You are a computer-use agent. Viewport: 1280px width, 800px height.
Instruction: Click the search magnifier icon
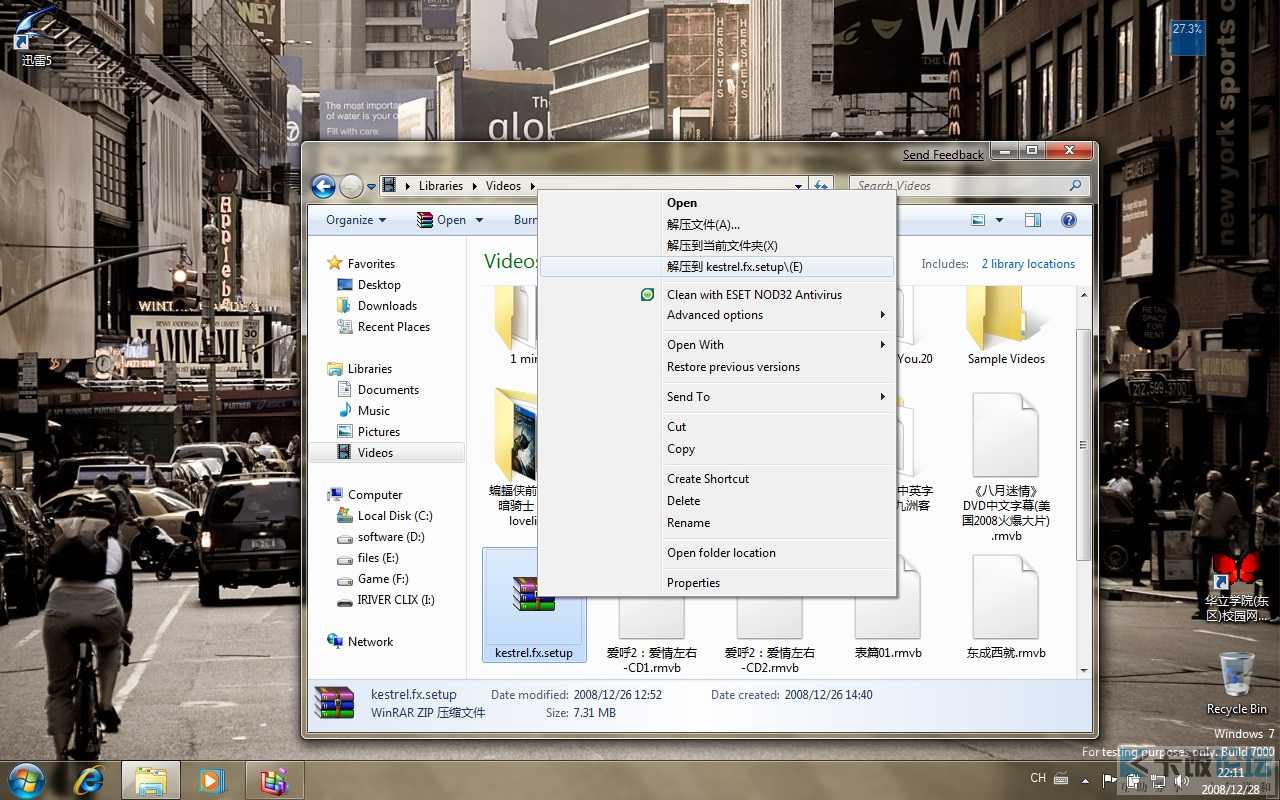point(1076,186)
